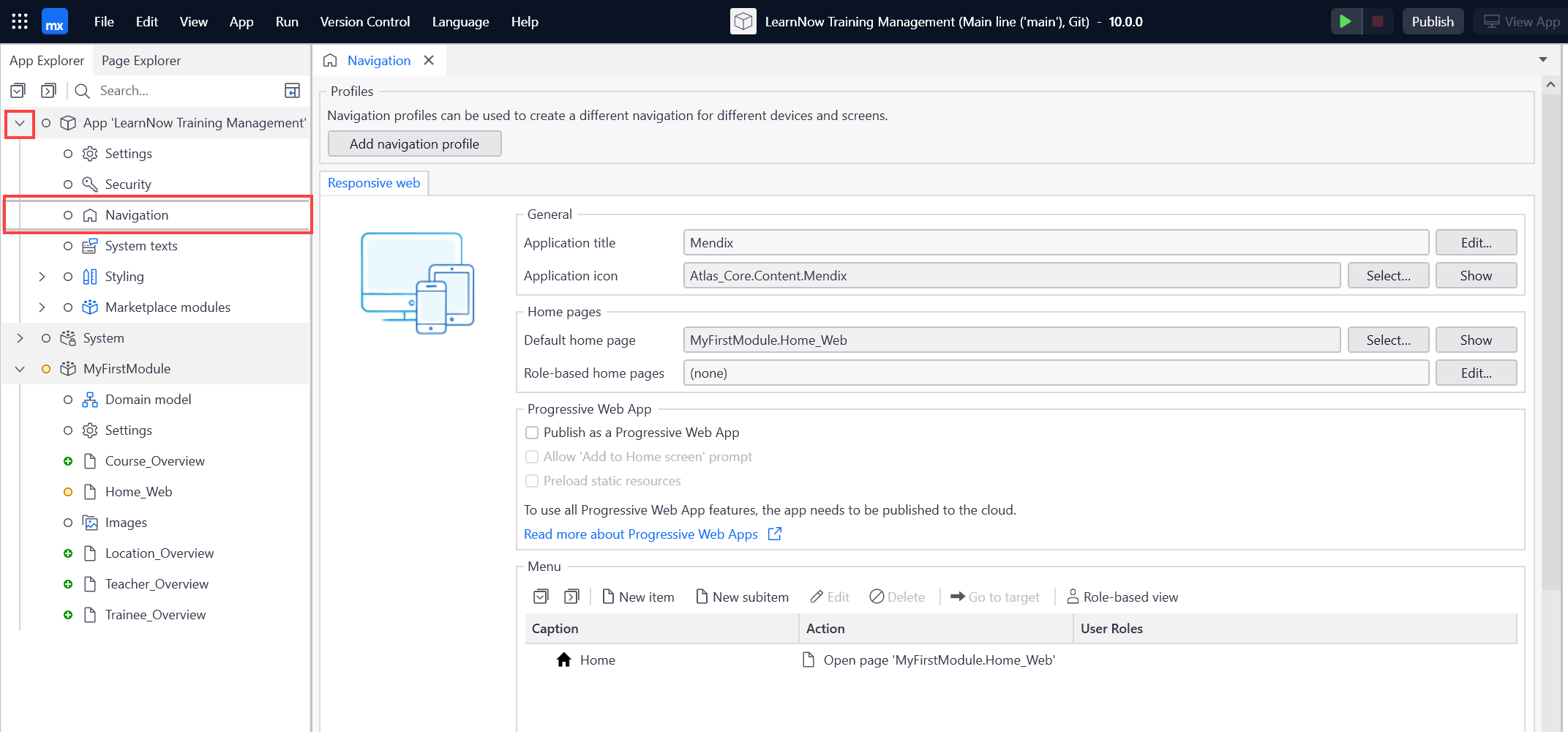Expand the Styling tree node
The height and width of the screenshot is (732, 1568).
click(42, 277)
